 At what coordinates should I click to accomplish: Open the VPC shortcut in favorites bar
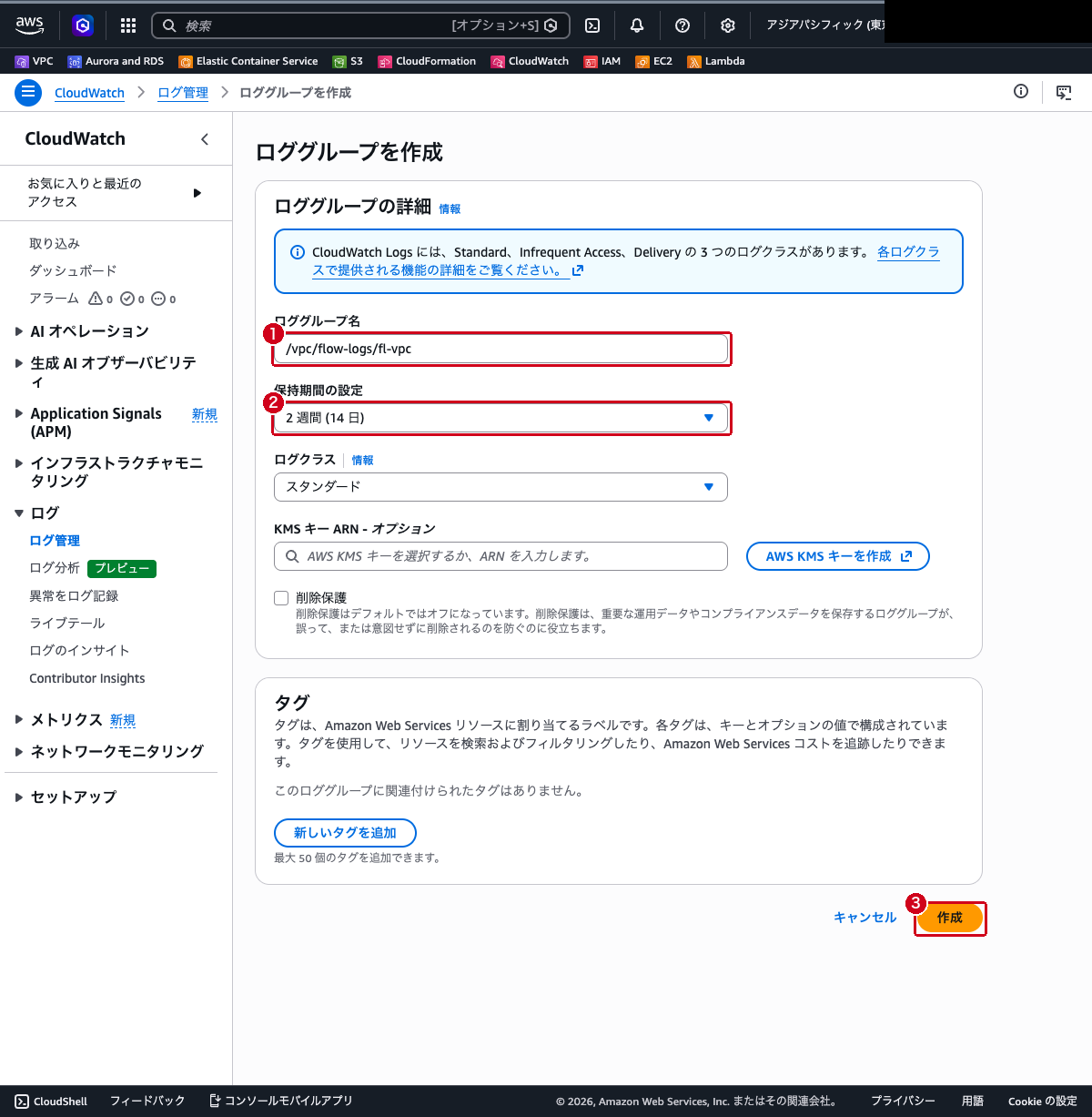click(x=35, y=61)
